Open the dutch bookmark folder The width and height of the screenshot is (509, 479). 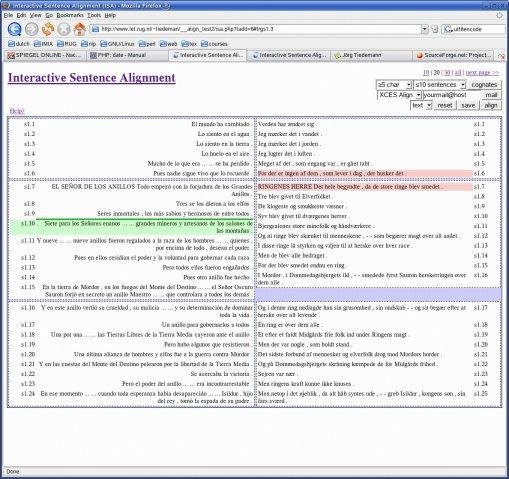(19, 44)
